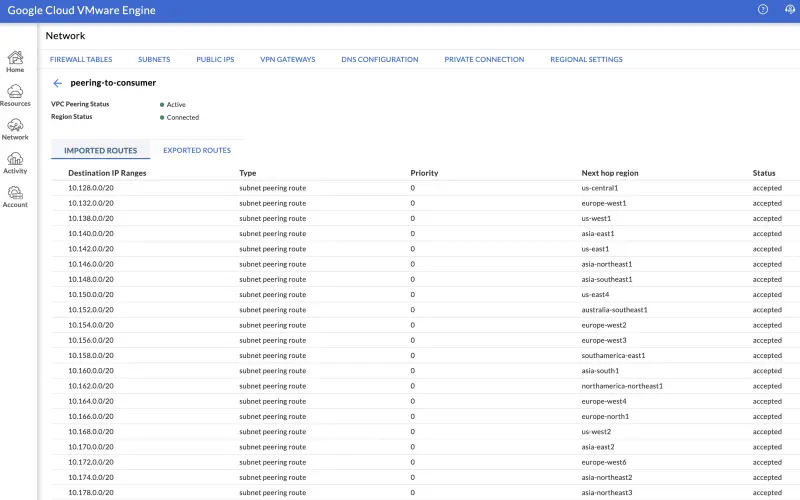Click the asia-northeast2 next hop region

coord(607,478)
